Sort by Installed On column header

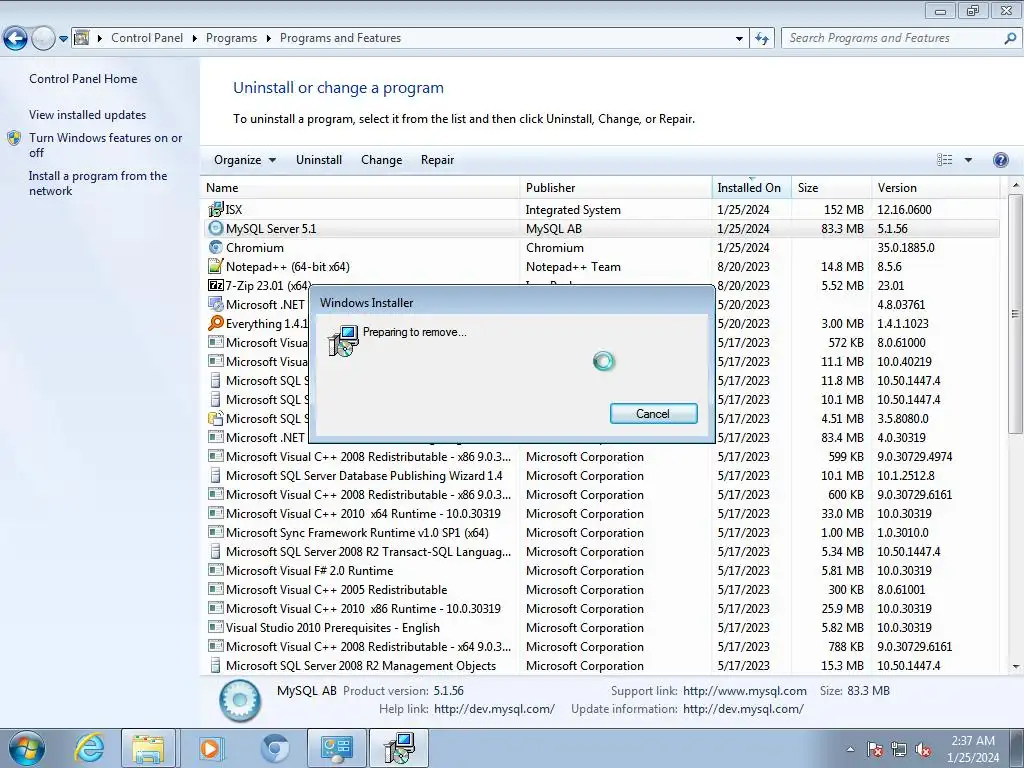[x=751, y=187]
